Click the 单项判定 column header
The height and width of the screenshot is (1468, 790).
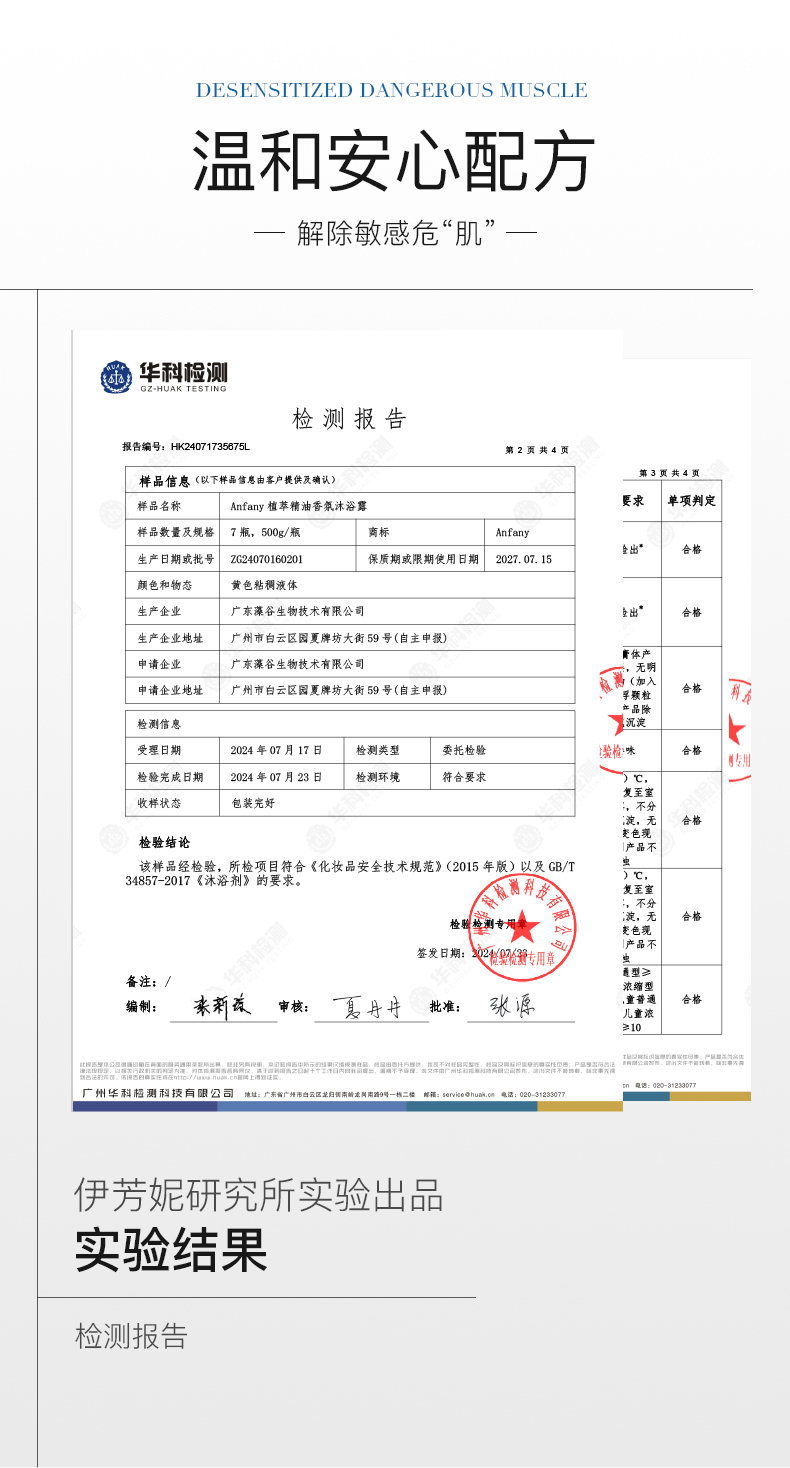coord(691,500)
